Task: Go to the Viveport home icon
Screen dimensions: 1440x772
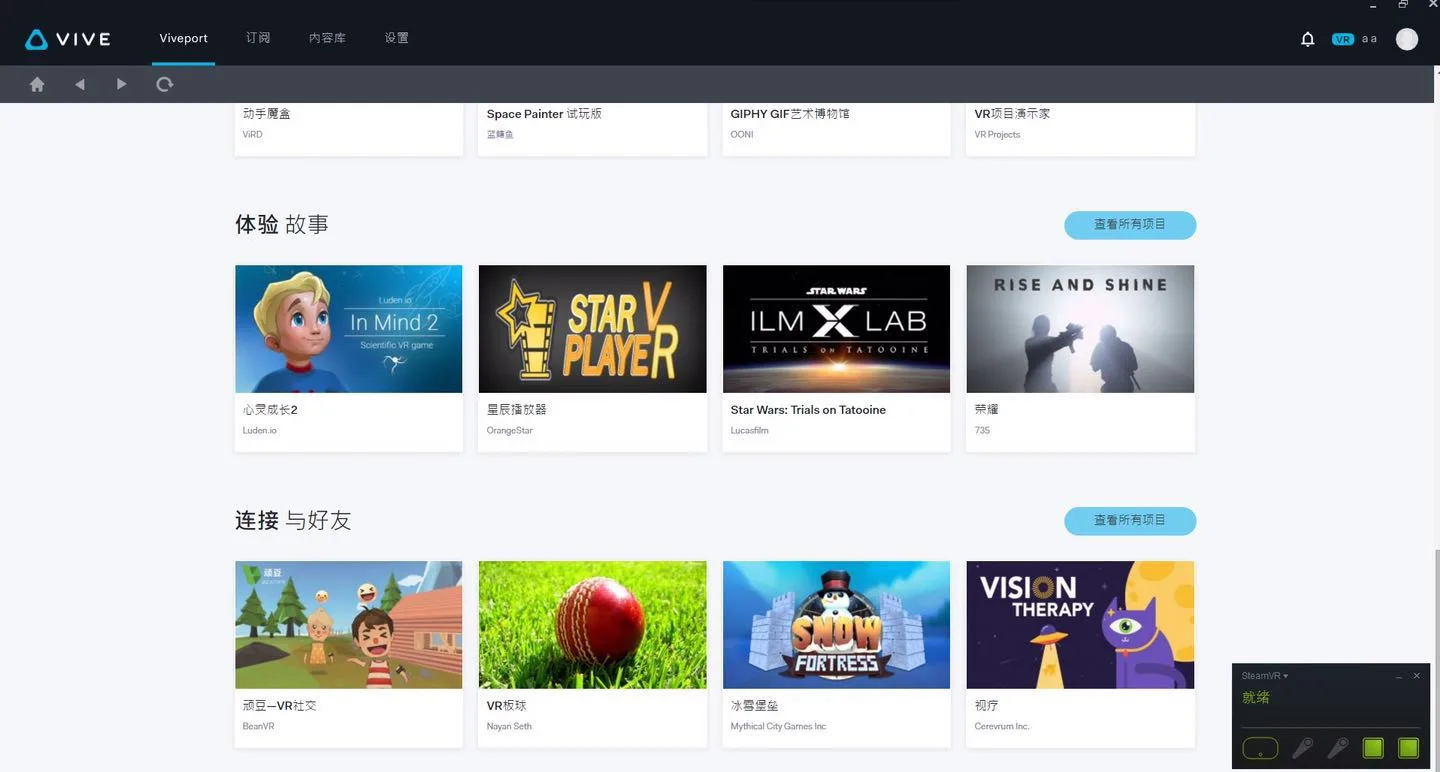Action: [37, 84]
